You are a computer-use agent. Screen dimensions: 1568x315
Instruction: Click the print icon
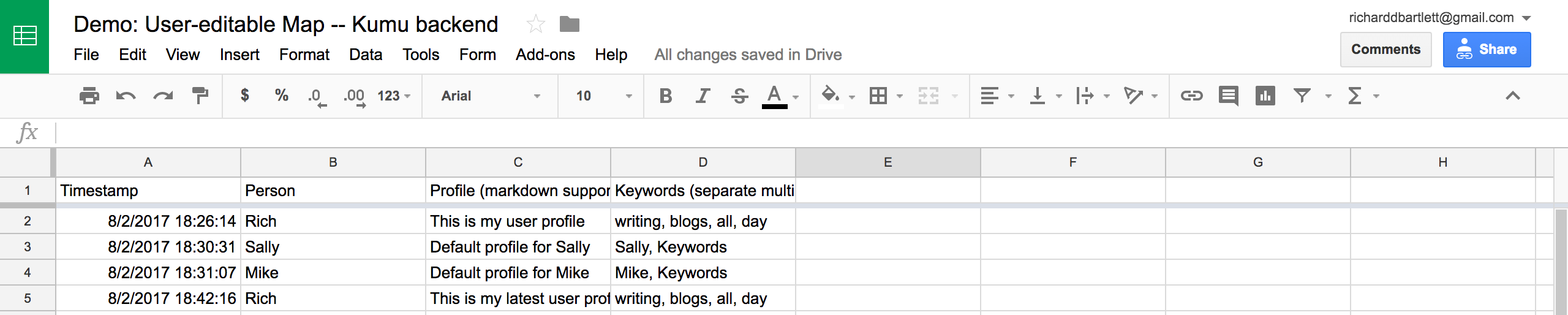(89, 96)
